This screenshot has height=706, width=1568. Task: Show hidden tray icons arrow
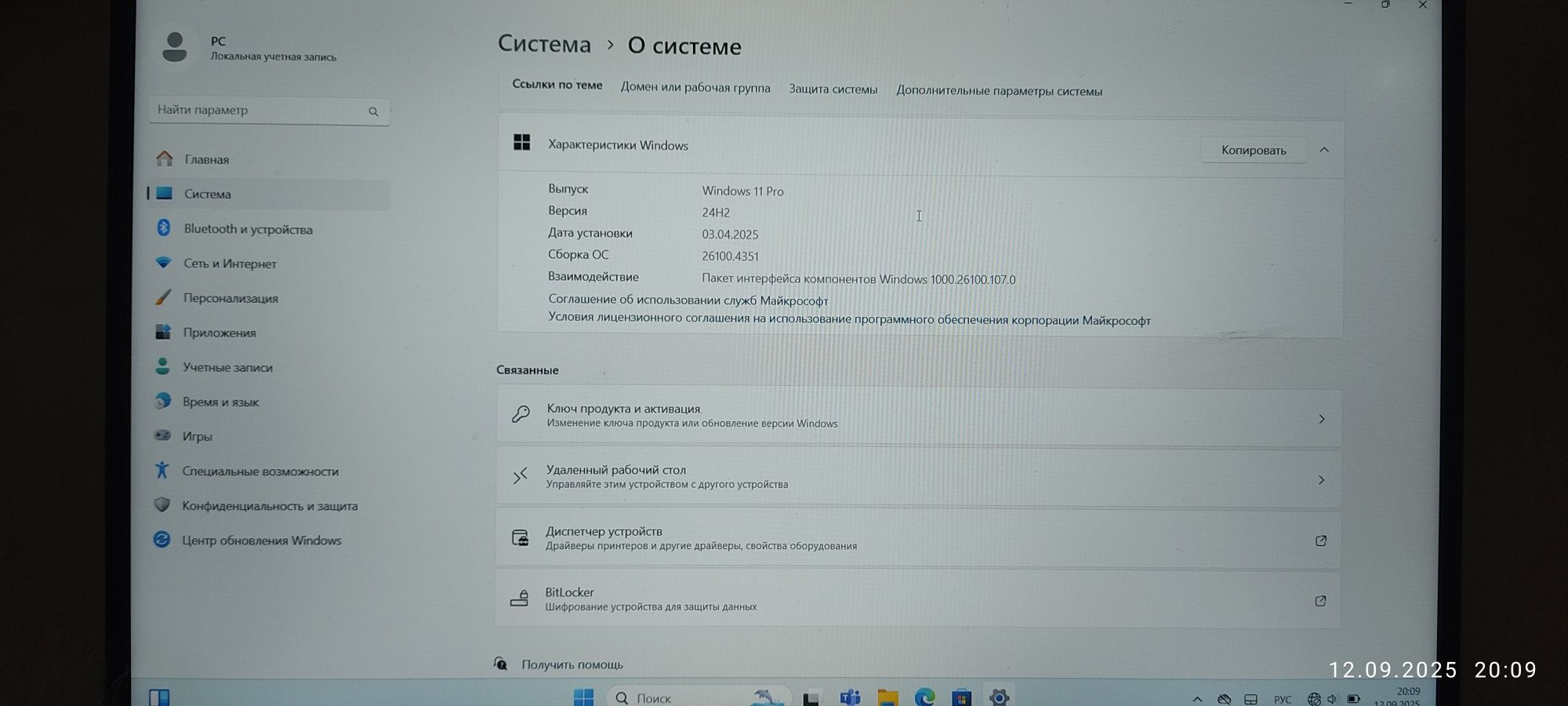coord(1197,699)
